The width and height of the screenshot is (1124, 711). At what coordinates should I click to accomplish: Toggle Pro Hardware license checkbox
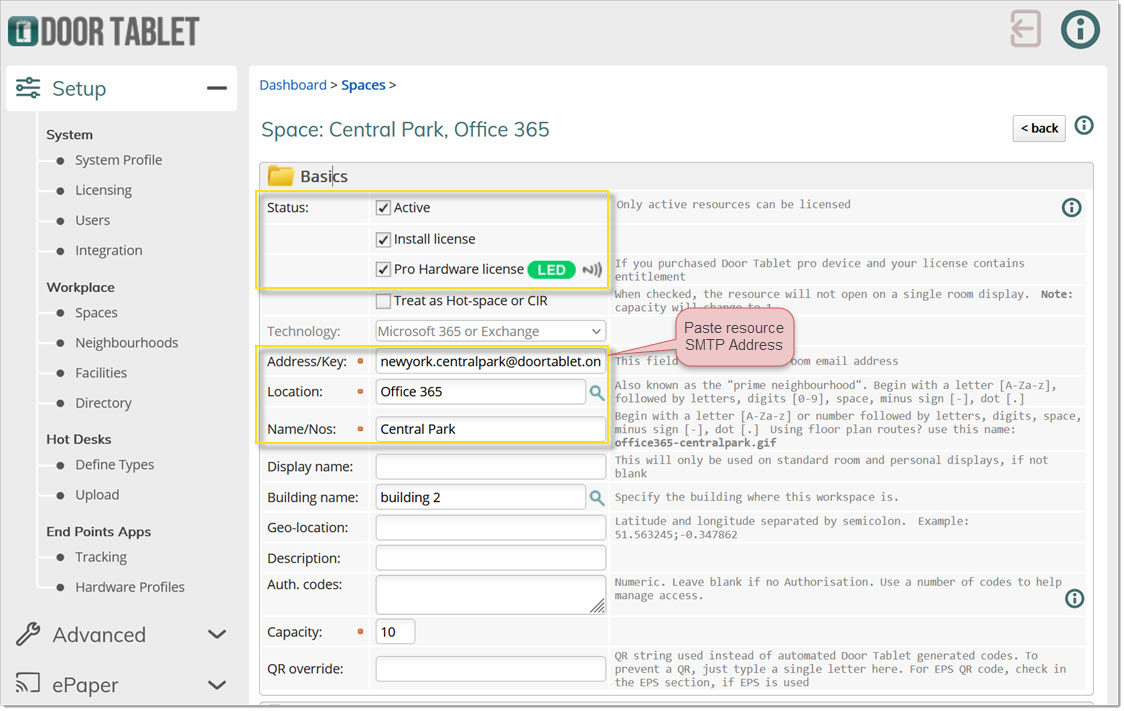(384, 270)
